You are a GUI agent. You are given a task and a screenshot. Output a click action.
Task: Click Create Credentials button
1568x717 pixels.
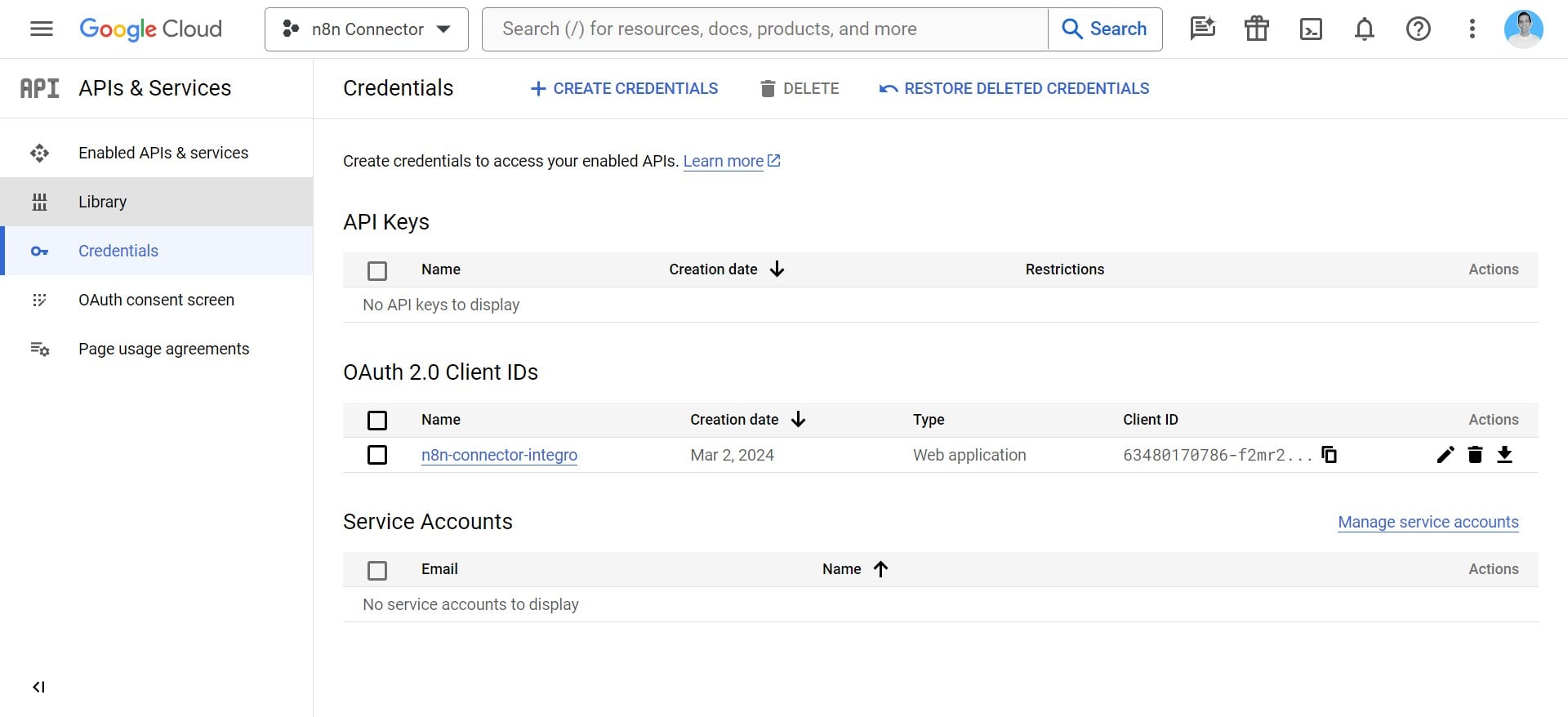(624, 88)
